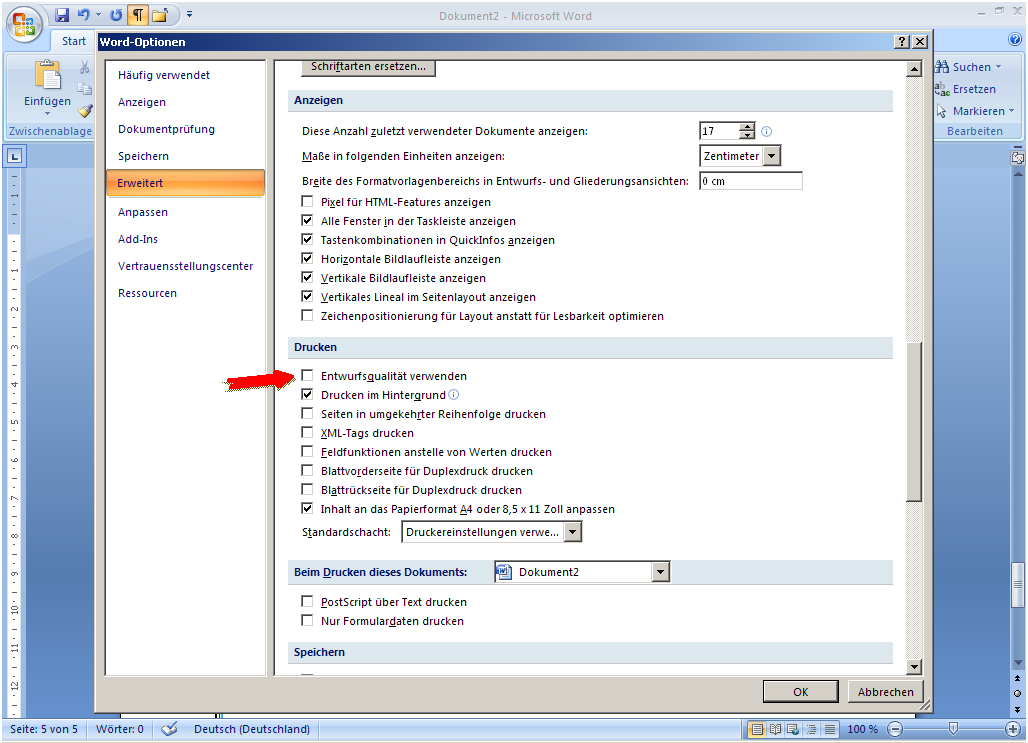This screenshot has width=1028, height=743.
Task: Click the Wörter: 0 word count
Action: [x=120, y=729]
